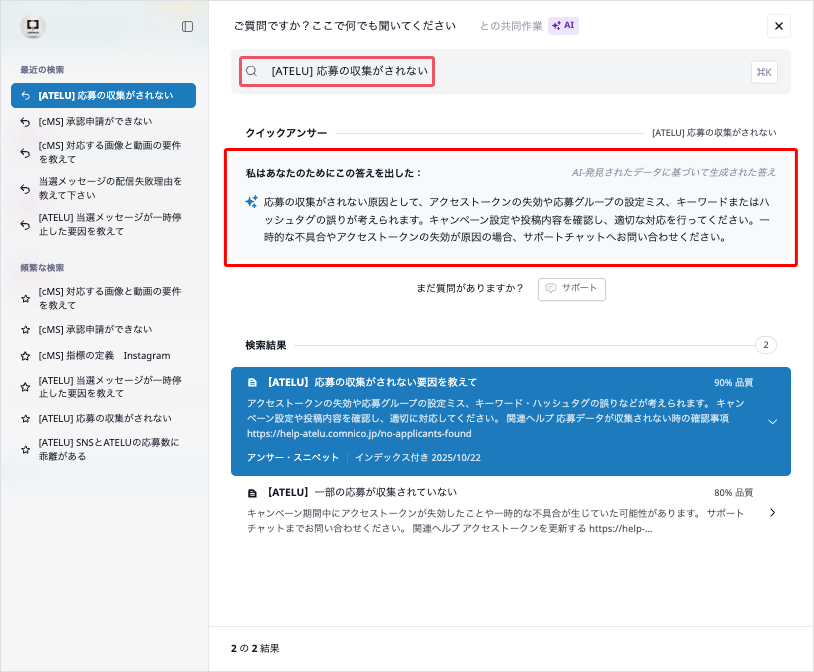This screenshot has width=814, height=672.
Task: Click the ⌘K shortcut badge
Action: (x=764, y=72)
